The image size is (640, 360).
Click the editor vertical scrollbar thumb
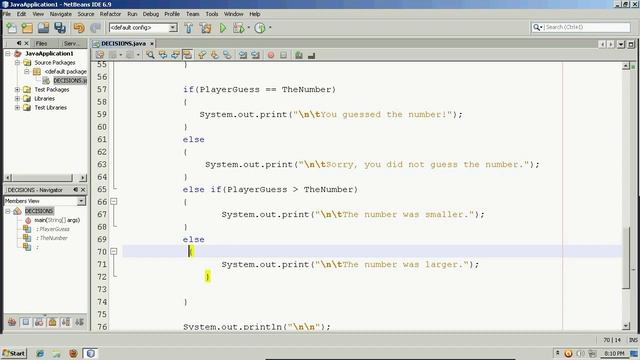coord(626,257)
